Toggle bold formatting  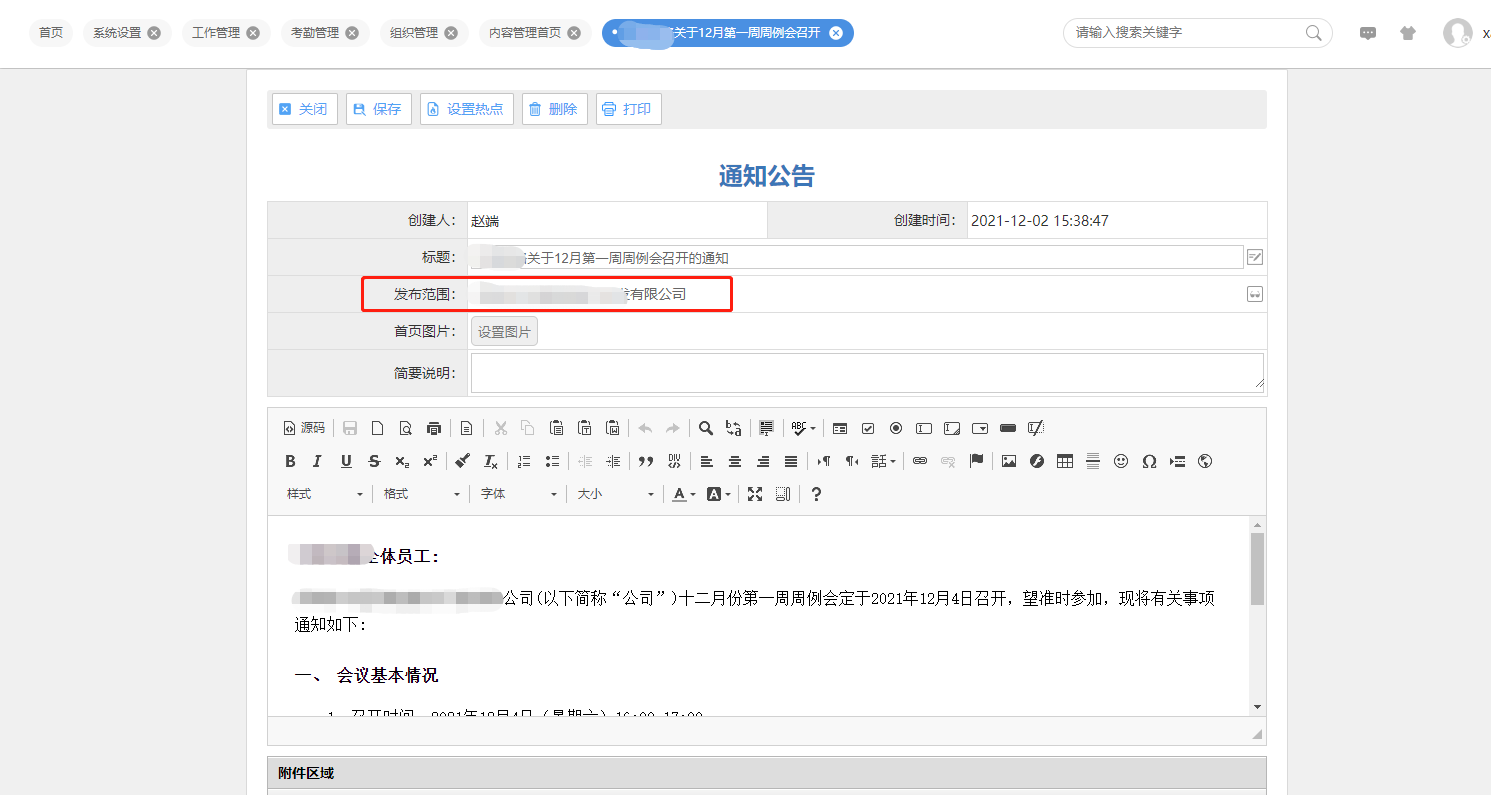point(290,461)
